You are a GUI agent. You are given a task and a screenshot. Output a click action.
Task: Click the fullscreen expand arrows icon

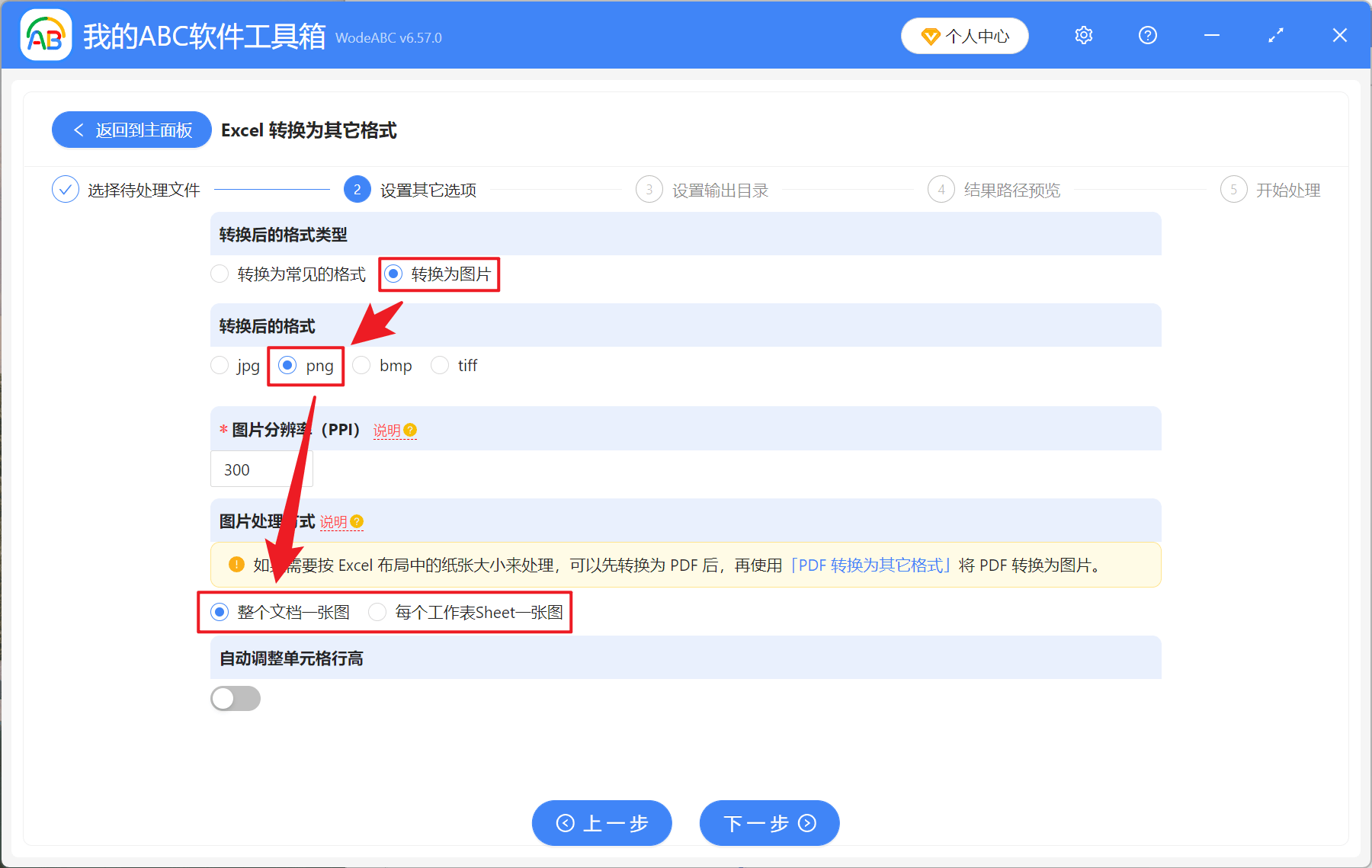[1276, 35]
